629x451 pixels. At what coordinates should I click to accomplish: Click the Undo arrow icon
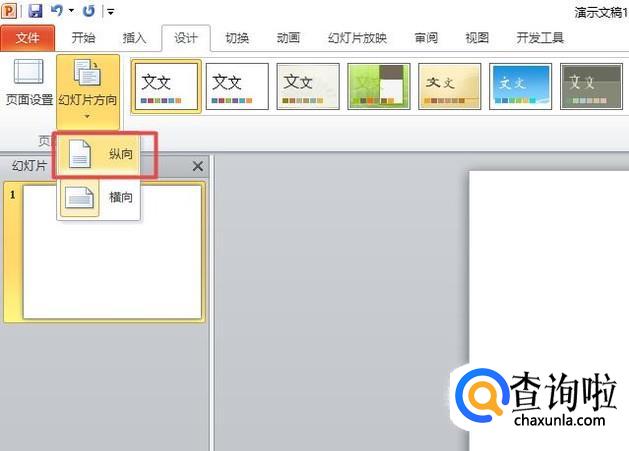pyautogui.click(x=57, y=11)
